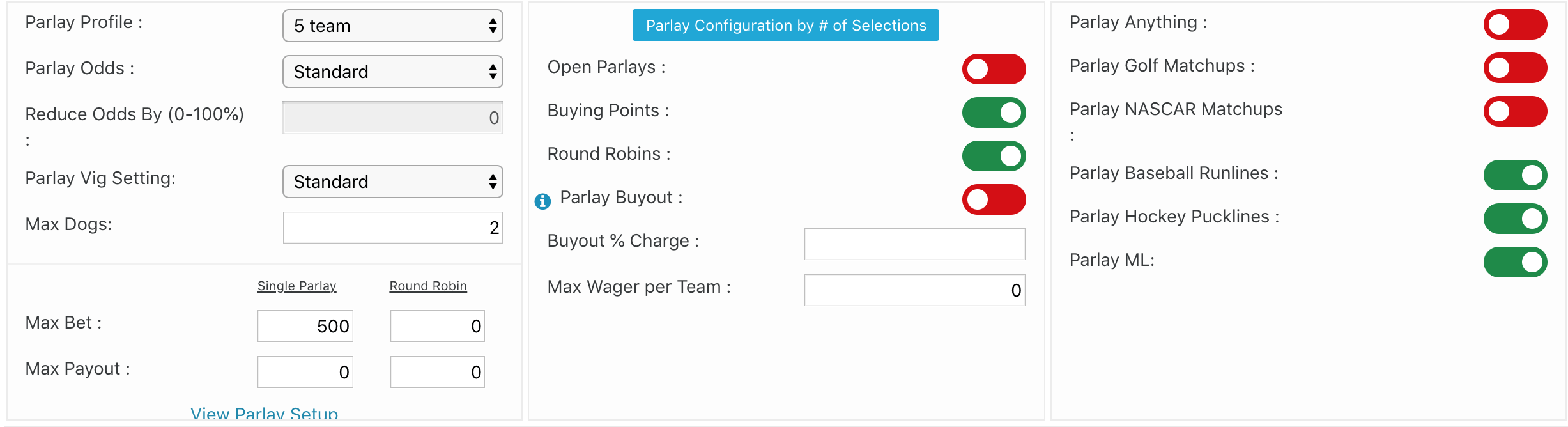
Task: Click the Buyout % Charge field
Action: (914, 244)
